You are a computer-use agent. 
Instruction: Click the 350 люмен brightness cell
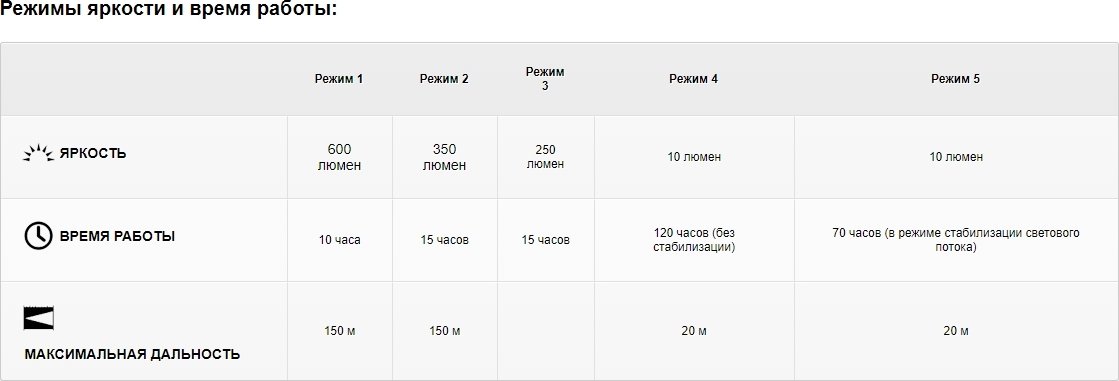445,157
